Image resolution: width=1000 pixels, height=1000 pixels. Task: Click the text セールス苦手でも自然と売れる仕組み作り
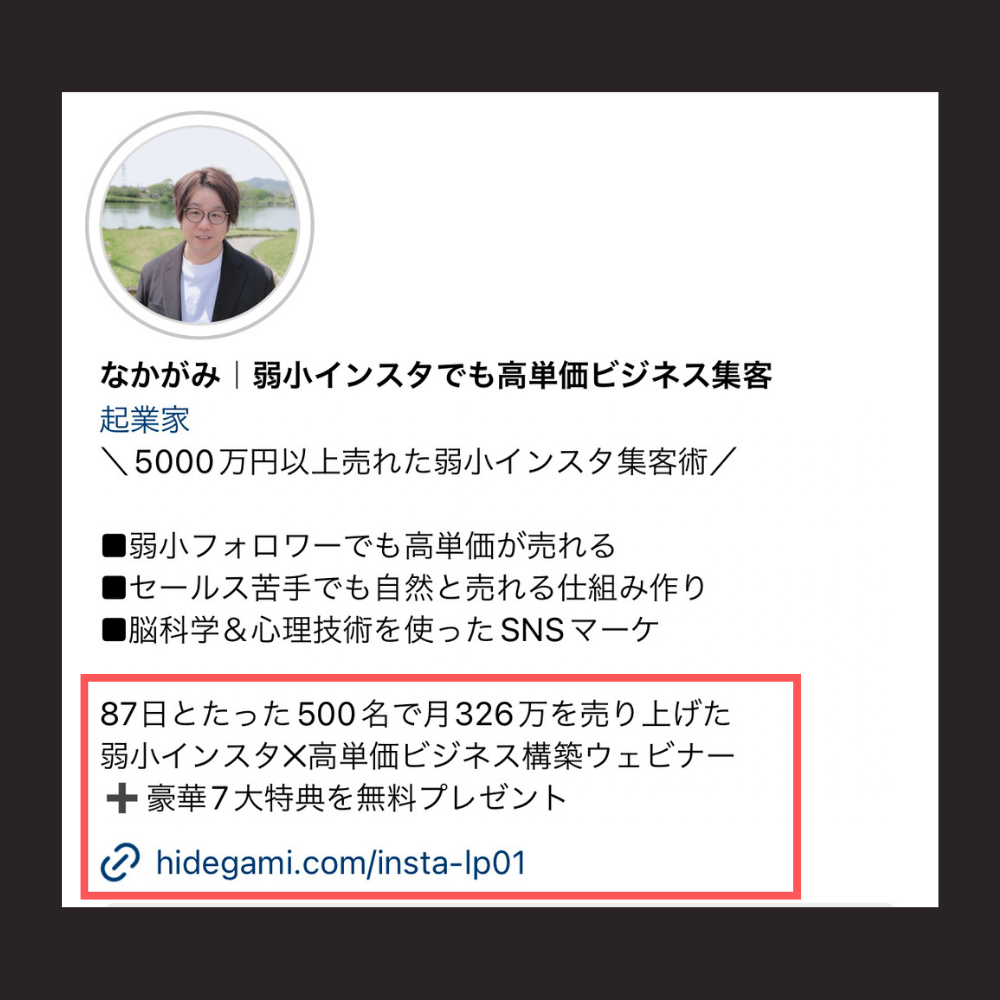pos(418,587)
